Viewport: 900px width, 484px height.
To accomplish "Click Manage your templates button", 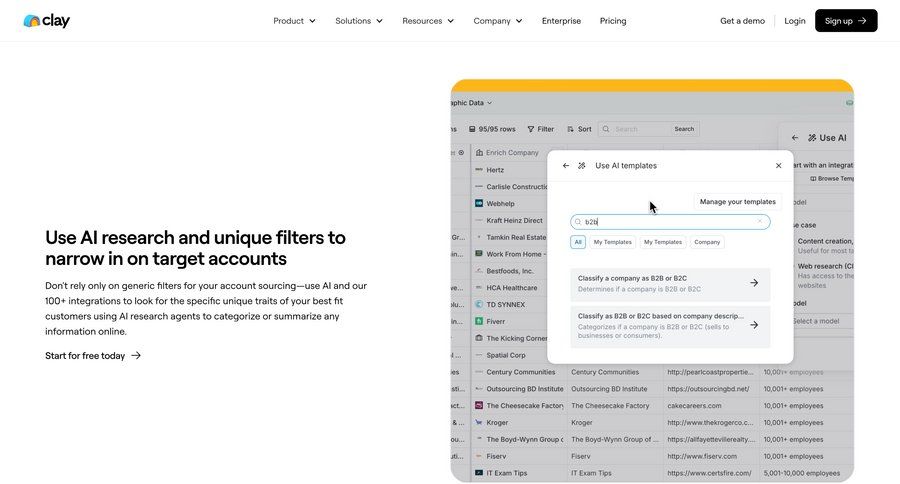I will pos(738,202).
